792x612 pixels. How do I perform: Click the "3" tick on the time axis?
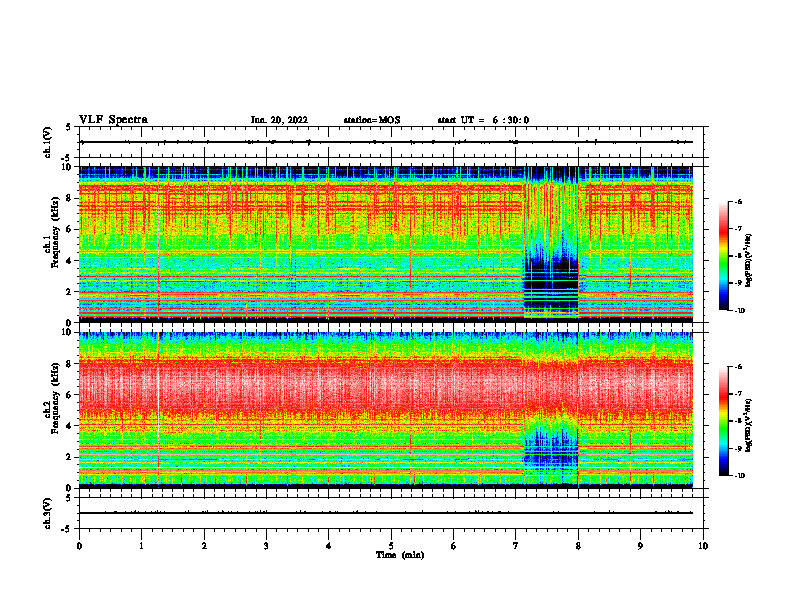tap(266, 546)
